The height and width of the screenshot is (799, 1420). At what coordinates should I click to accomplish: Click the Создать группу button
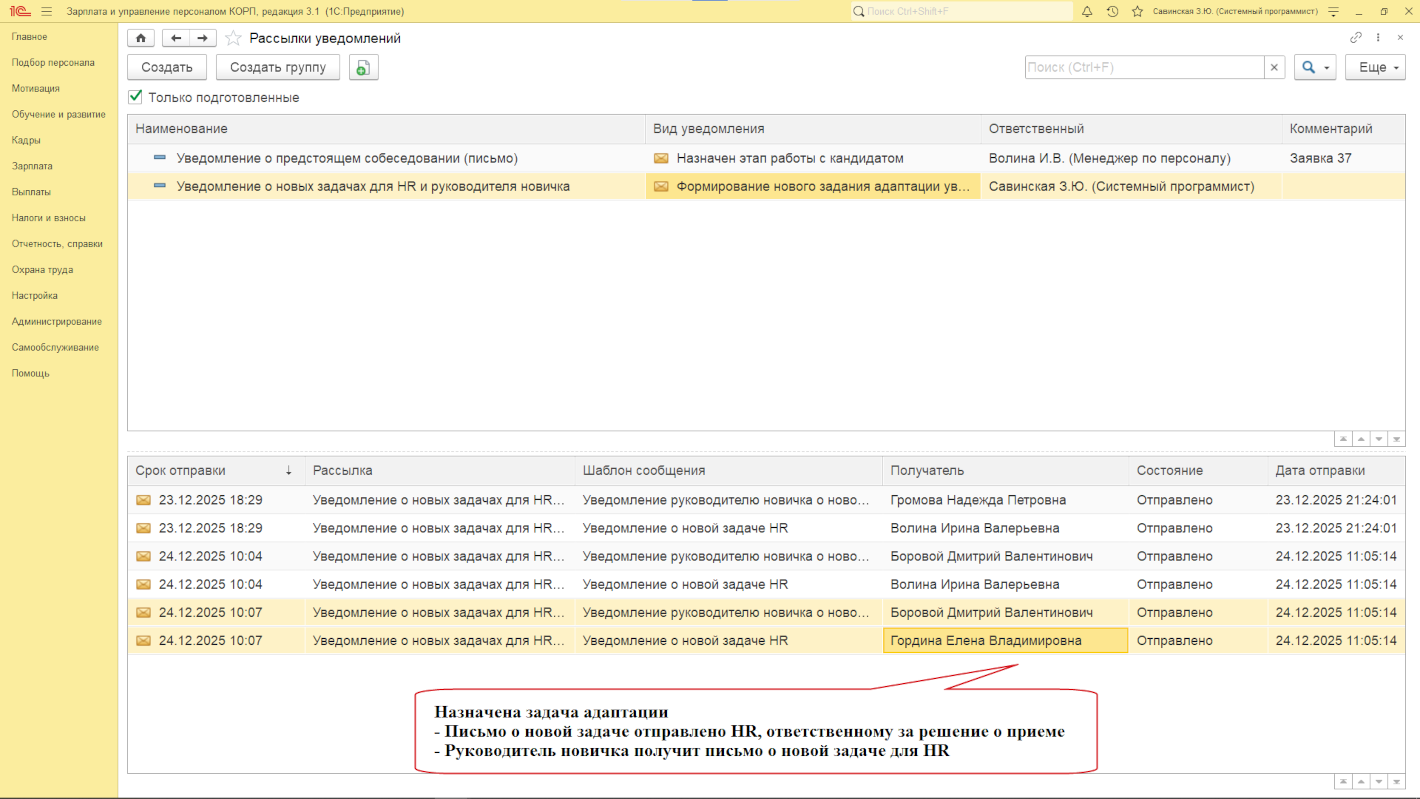[278, 67]
